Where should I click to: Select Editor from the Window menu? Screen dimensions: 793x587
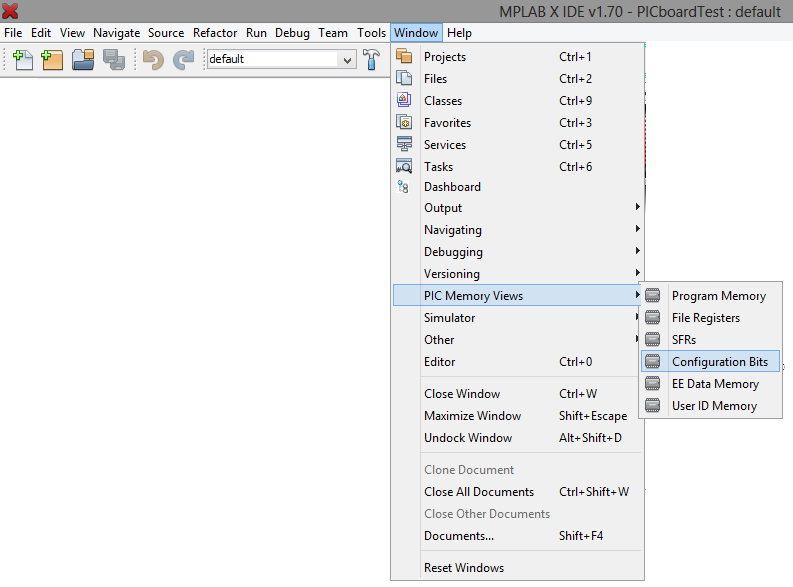(516, 362)
